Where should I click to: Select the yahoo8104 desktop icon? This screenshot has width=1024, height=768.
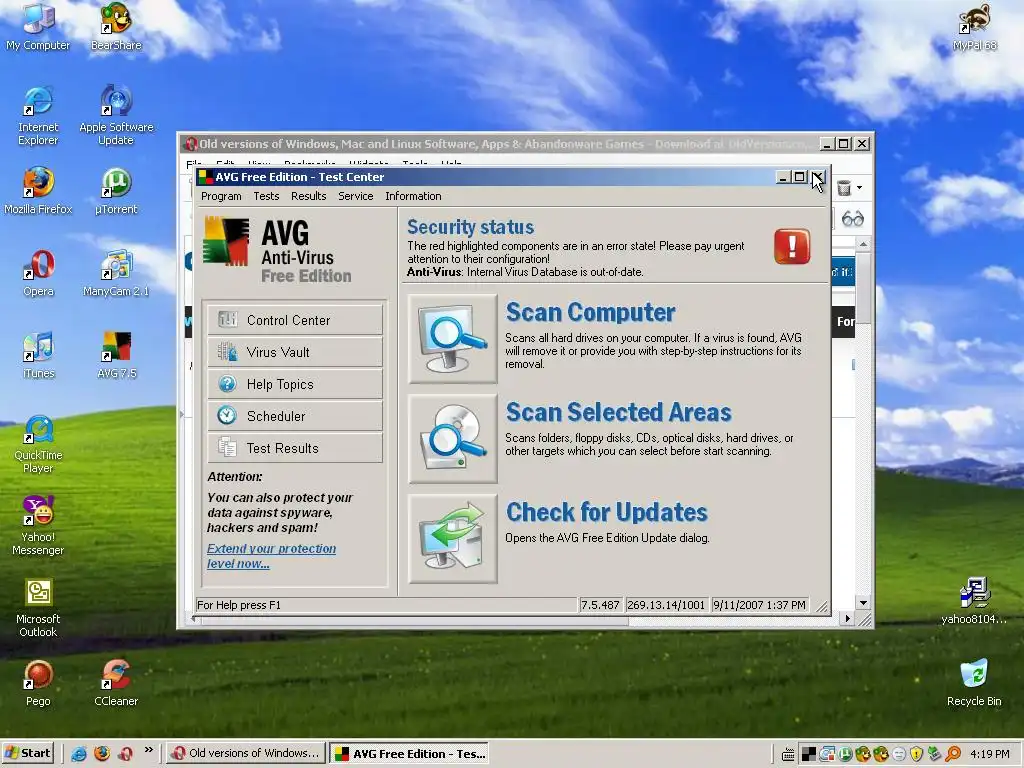(974, 601)
